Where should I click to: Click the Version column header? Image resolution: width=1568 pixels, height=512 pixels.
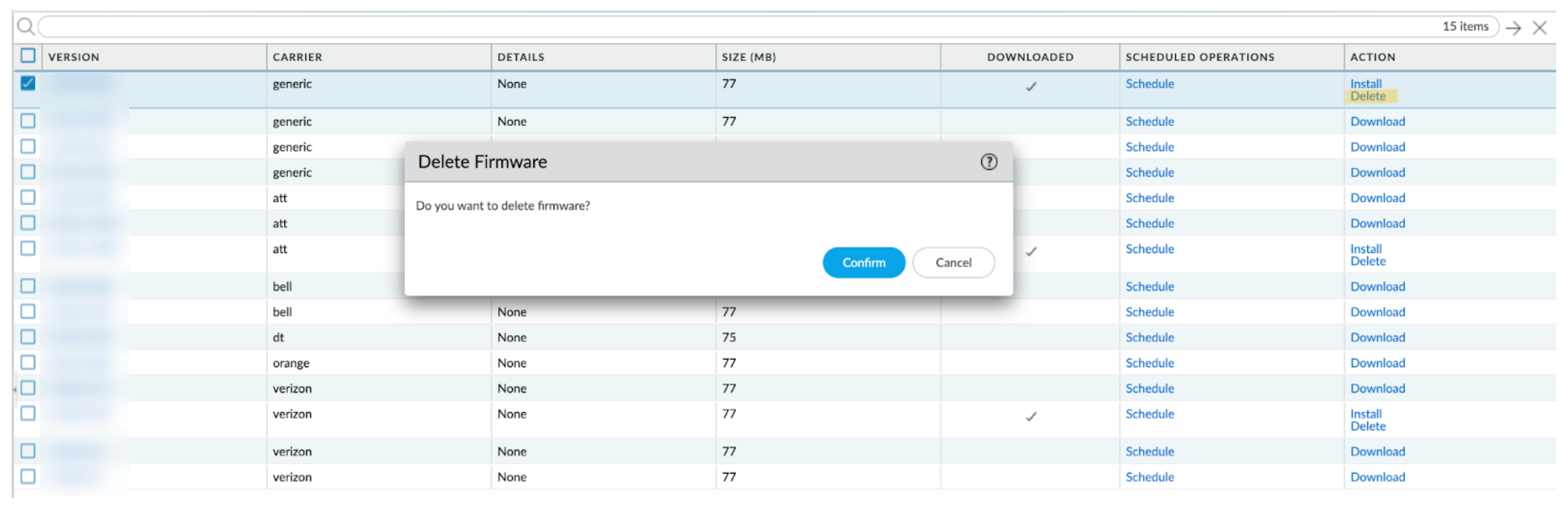click(x=74, y=57)
